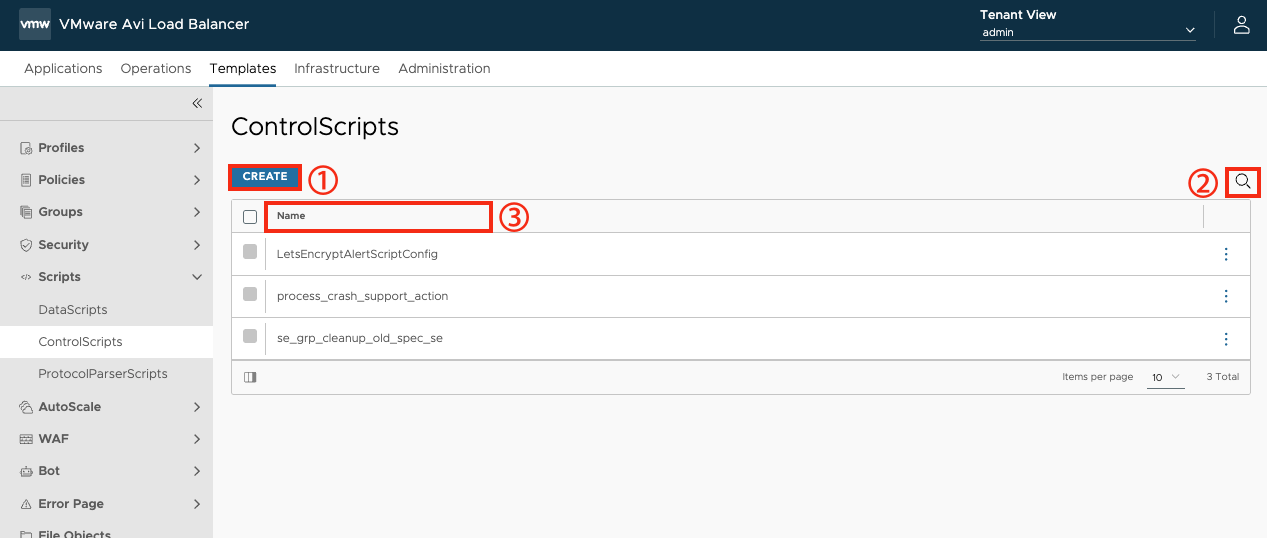This screenshot has width=1267, height=538.
Task: Select checkbox for process_crash_support_action row
Action: (x=250, y=294)
